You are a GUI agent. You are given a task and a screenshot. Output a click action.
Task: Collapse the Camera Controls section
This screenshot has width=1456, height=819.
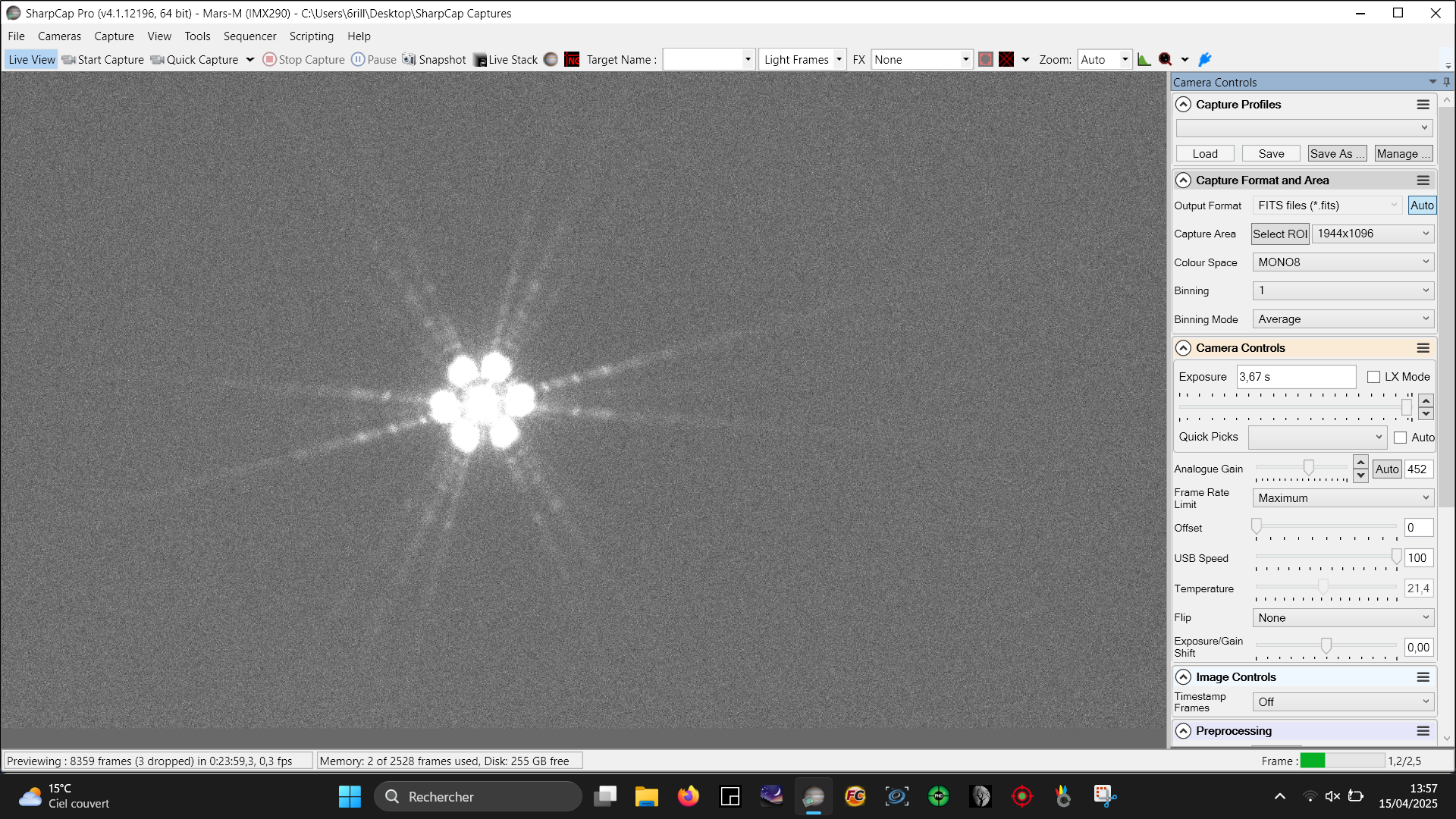1183,348
